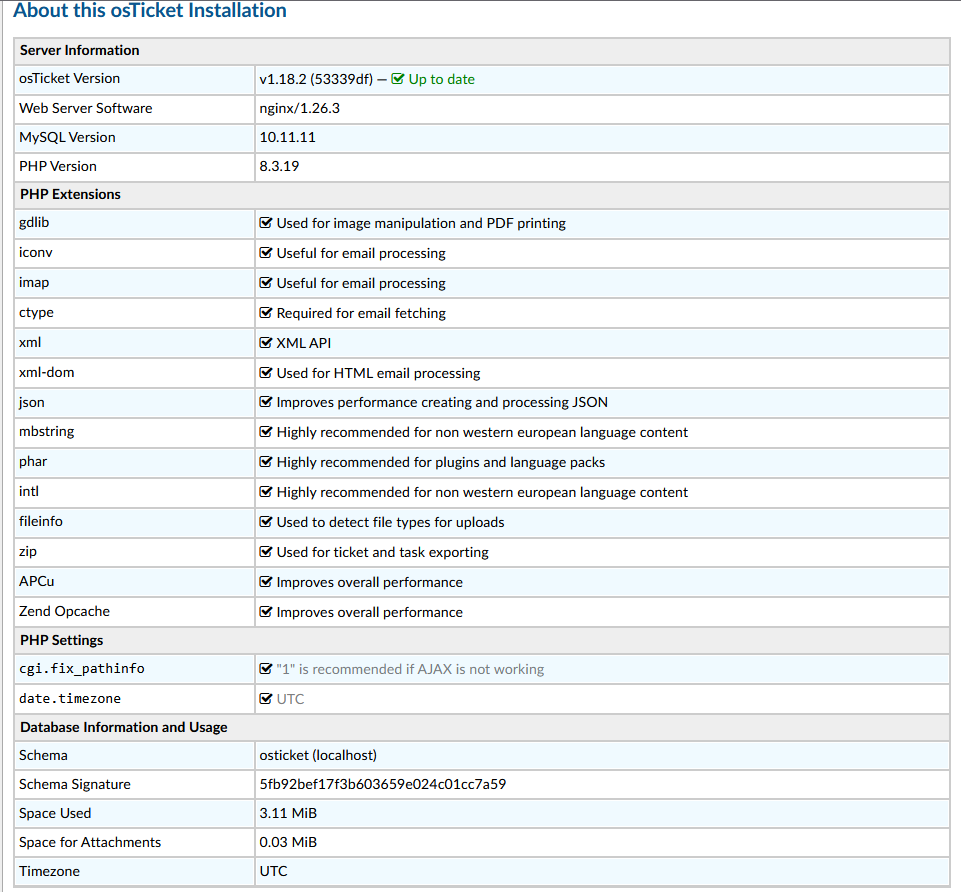Click the Database Information and Usage header
This screenshot has width=961, height=892.
(123, 727)
